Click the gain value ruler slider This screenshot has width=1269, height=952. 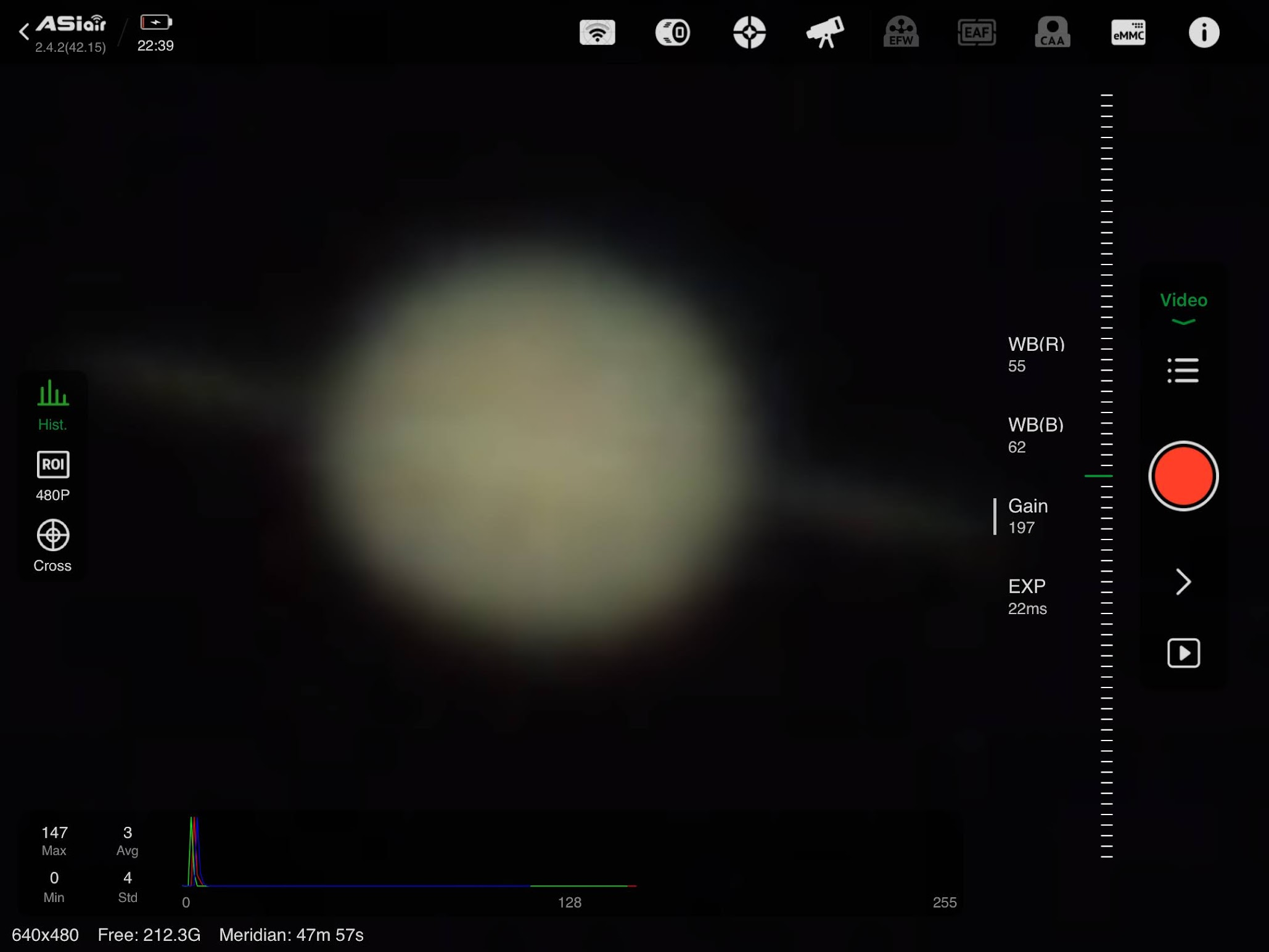1106,475
